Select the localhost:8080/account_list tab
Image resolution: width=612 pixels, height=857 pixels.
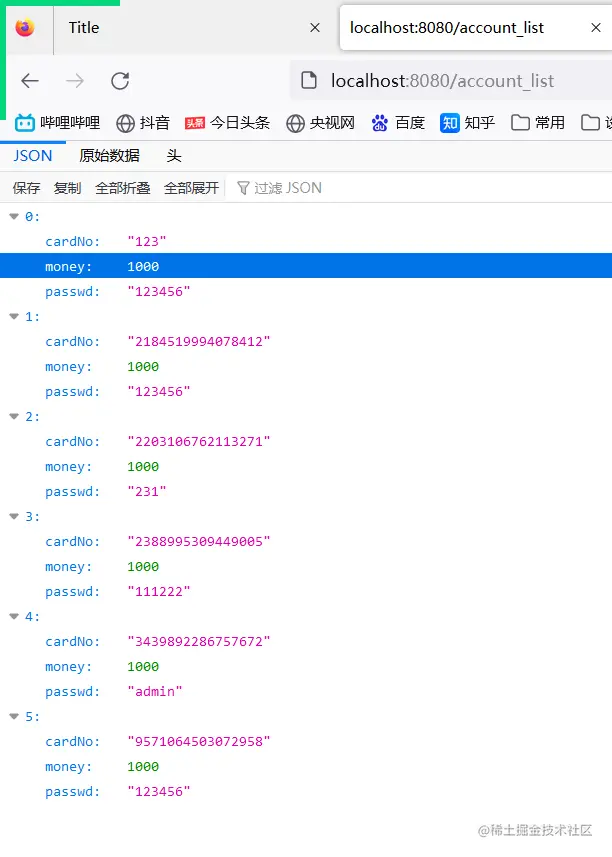[x=475, y=27]
